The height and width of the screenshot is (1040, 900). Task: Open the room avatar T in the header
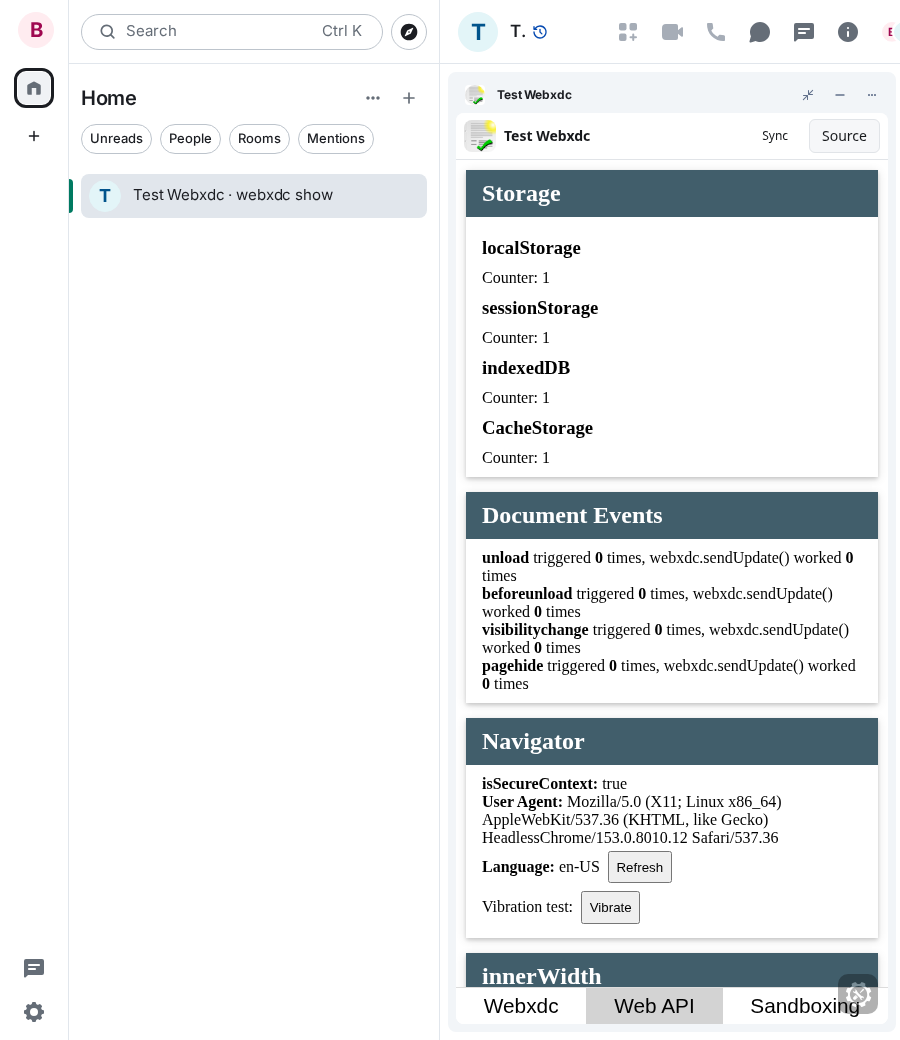pos(478,32)
